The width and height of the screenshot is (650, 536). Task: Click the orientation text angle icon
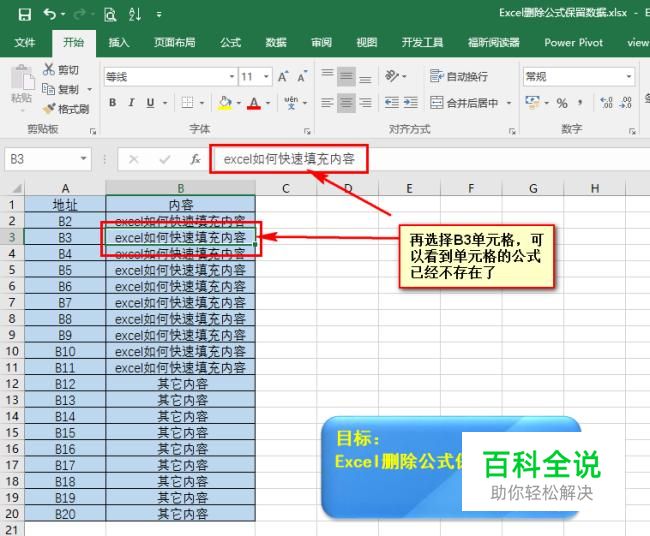point(391,76)
